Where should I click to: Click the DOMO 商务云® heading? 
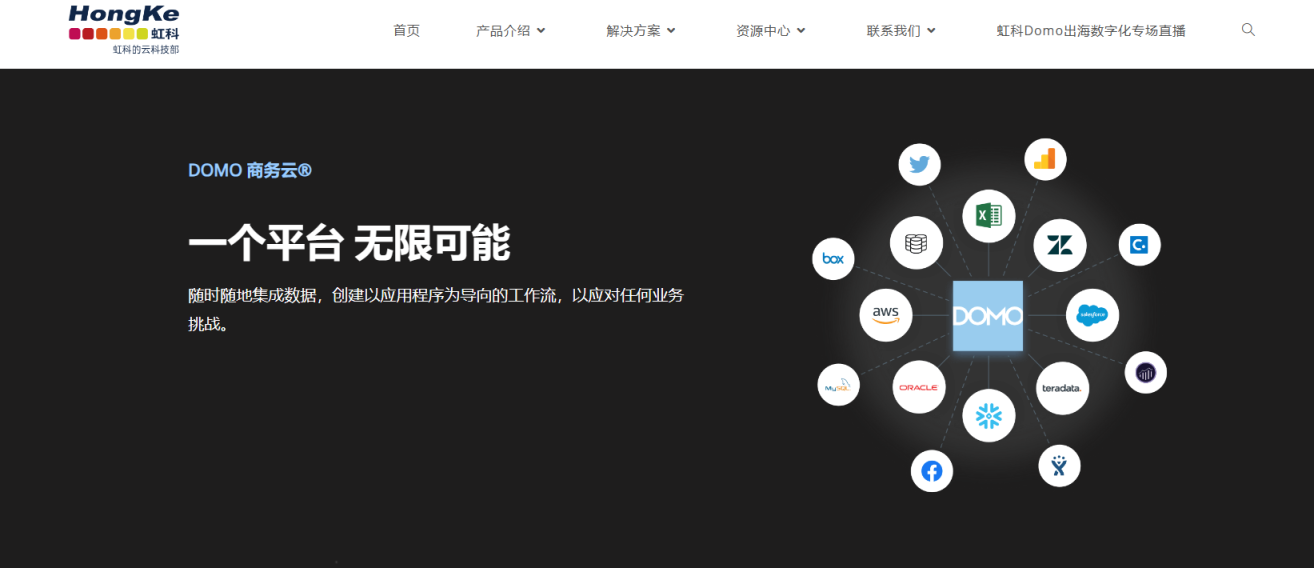[250, 171]
